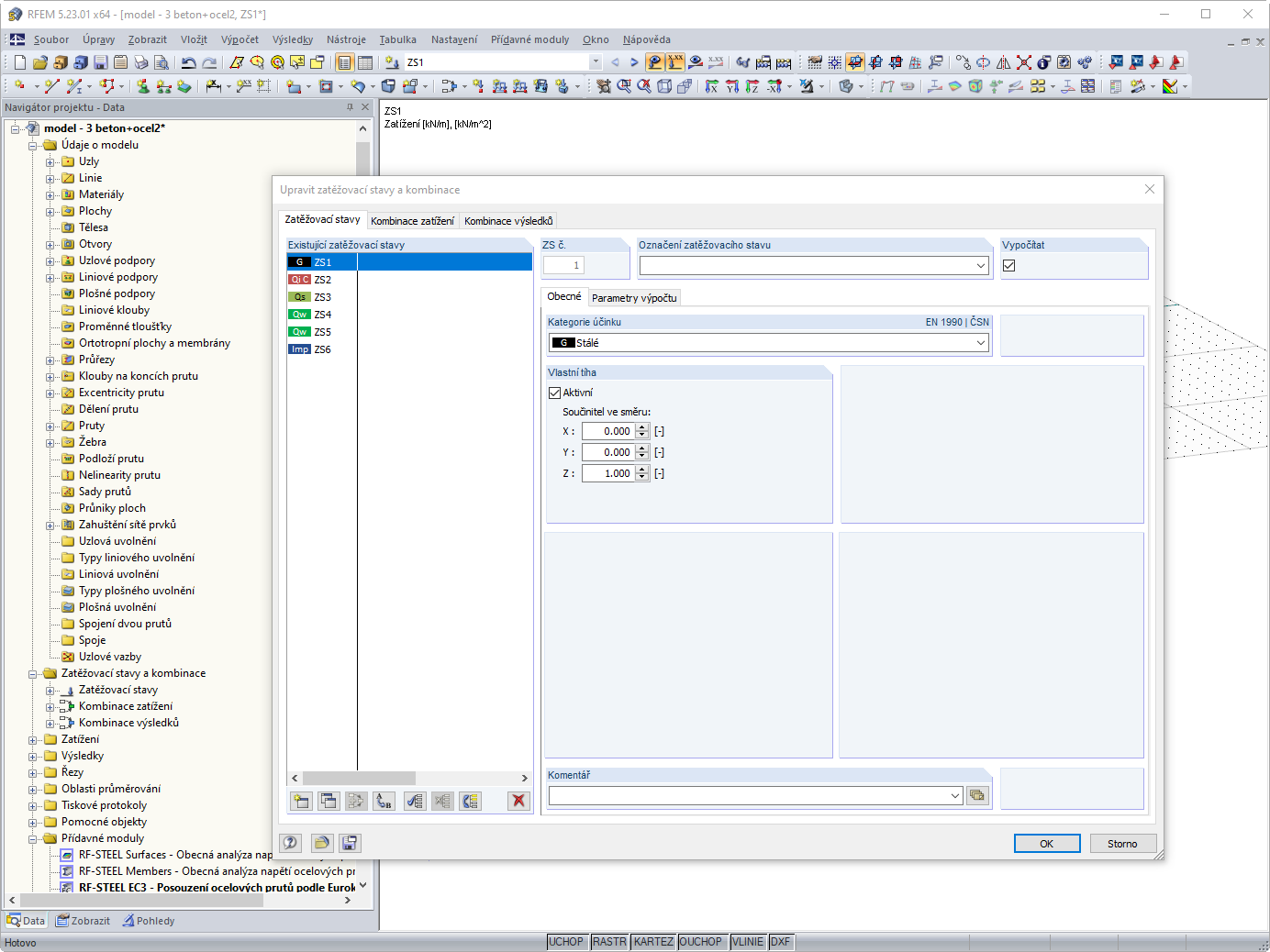Select all load cases to calculate

coord(415,801)
